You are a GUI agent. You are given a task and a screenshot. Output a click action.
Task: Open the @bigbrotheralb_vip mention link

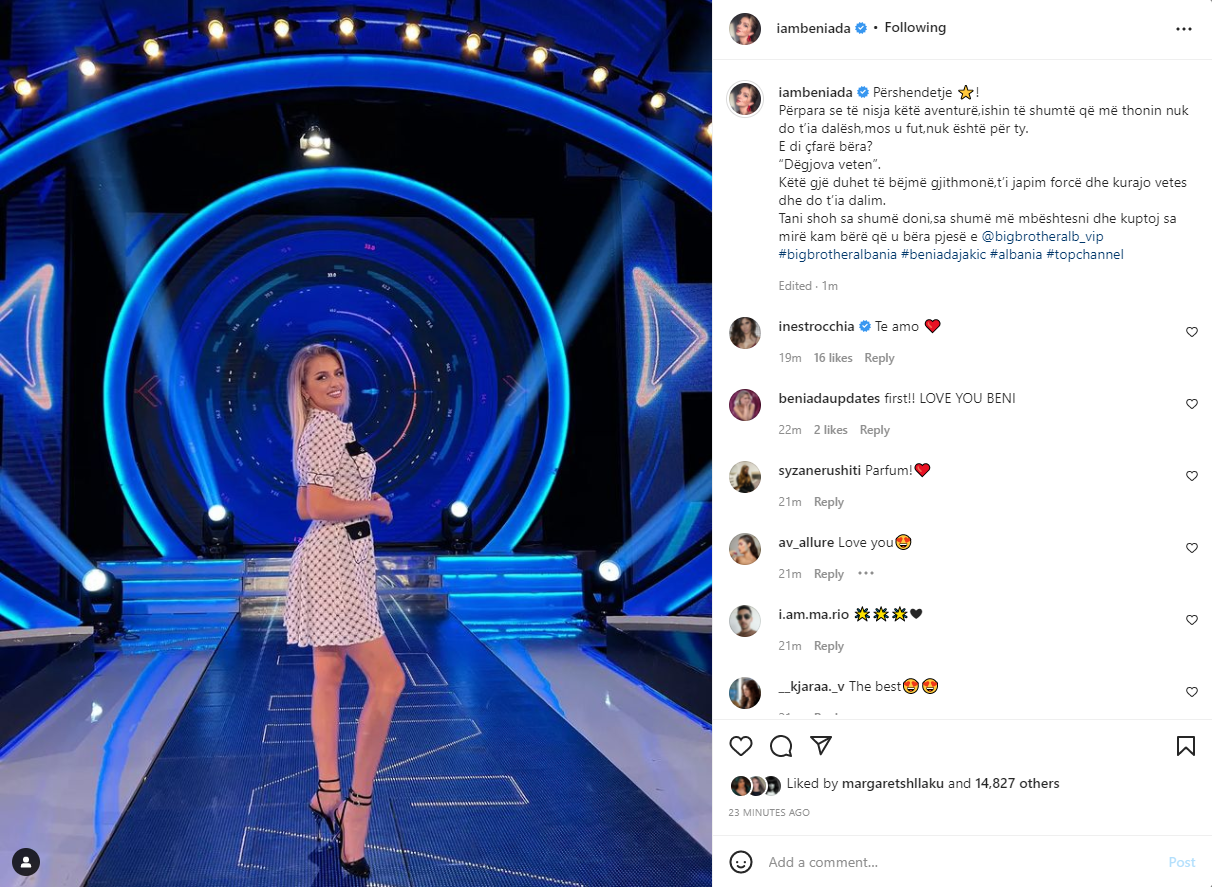pyautogui.click(x=1043, y=237)
